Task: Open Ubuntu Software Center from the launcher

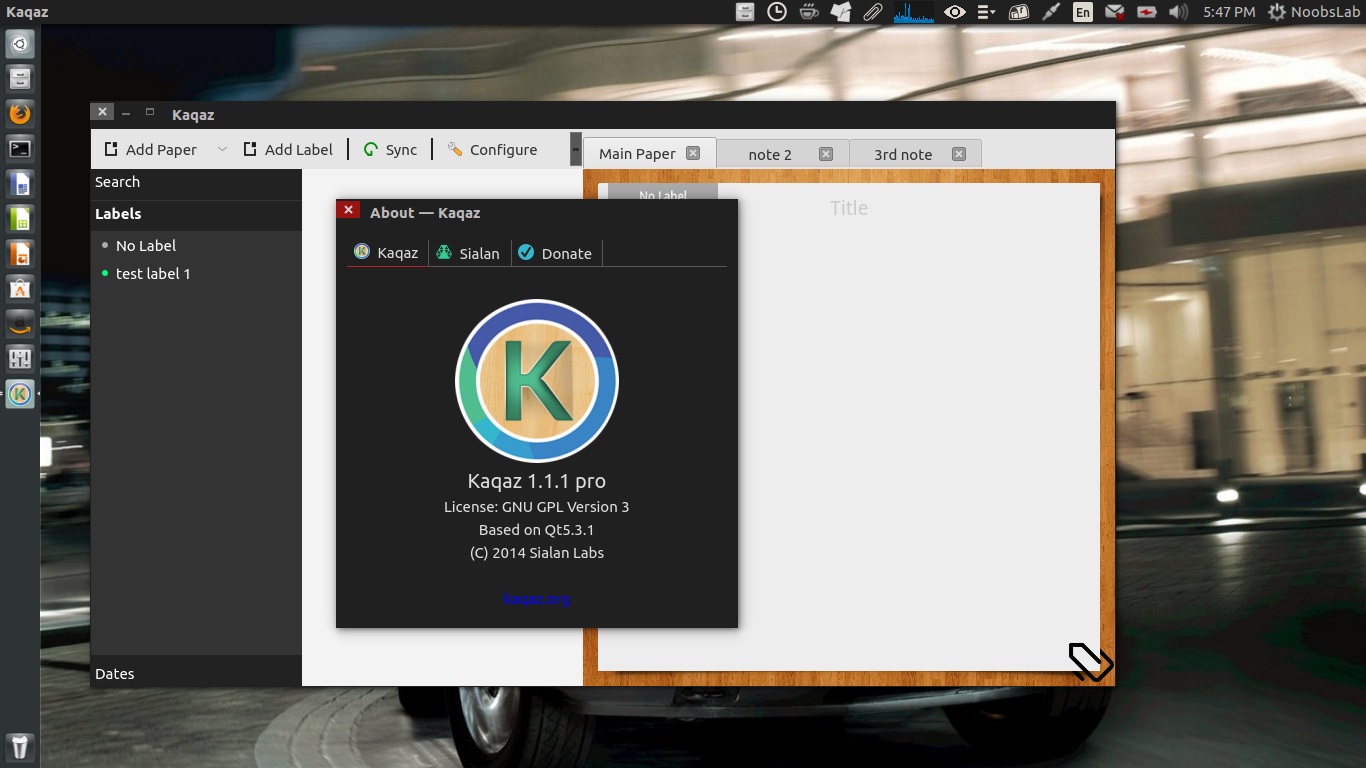Action: [21, 289]
